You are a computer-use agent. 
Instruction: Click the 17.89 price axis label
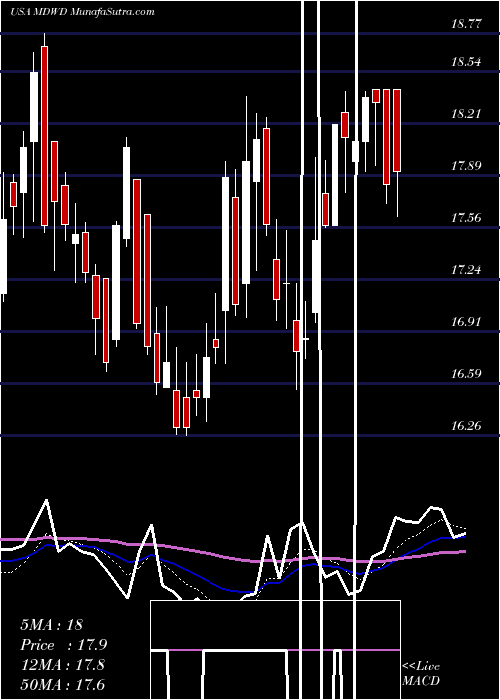[x=466, y=166]
